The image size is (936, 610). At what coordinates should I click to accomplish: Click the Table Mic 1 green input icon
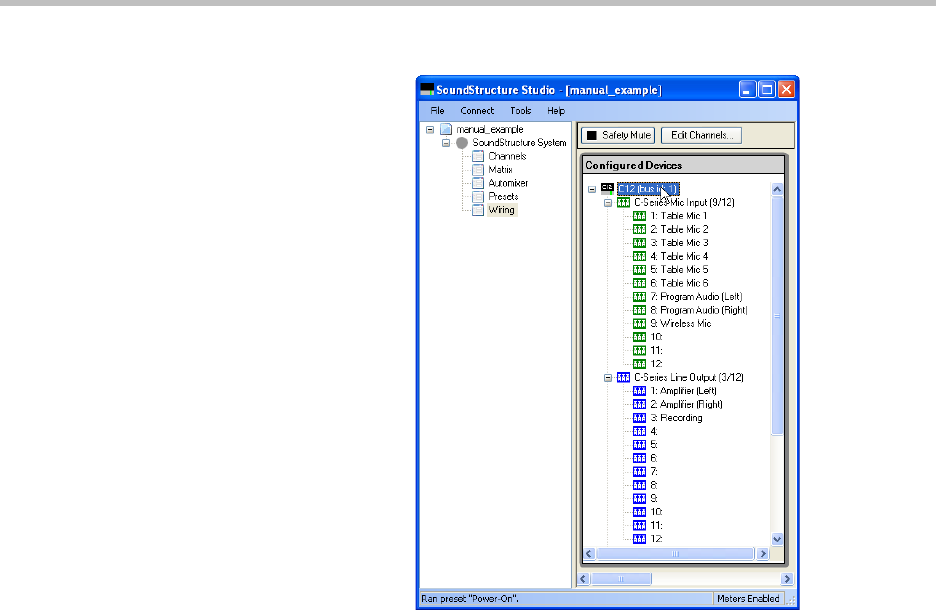point(639,216)
